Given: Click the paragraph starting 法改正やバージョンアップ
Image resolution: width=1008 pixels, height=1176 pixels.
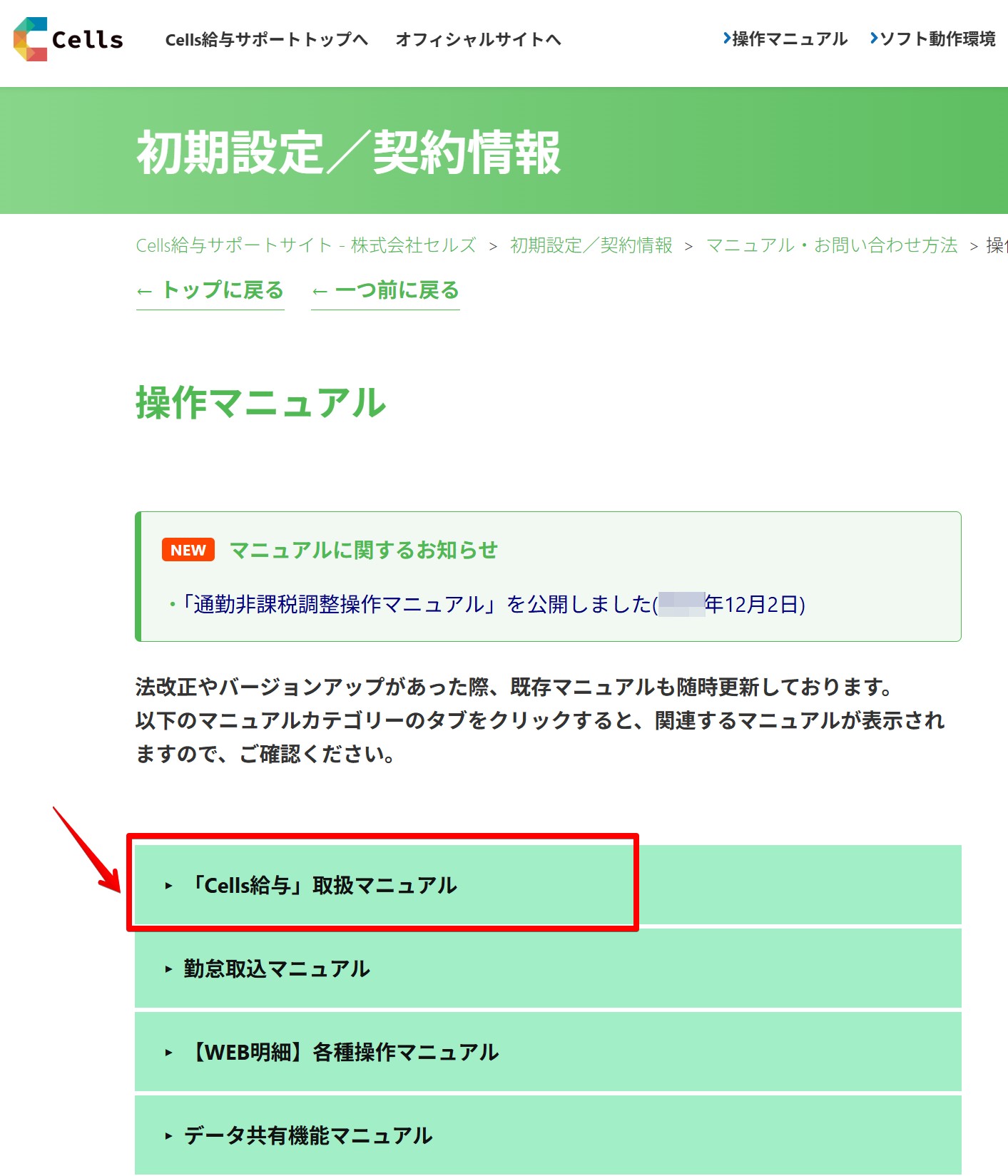Looking at the screenshot, I should point(540,720).
